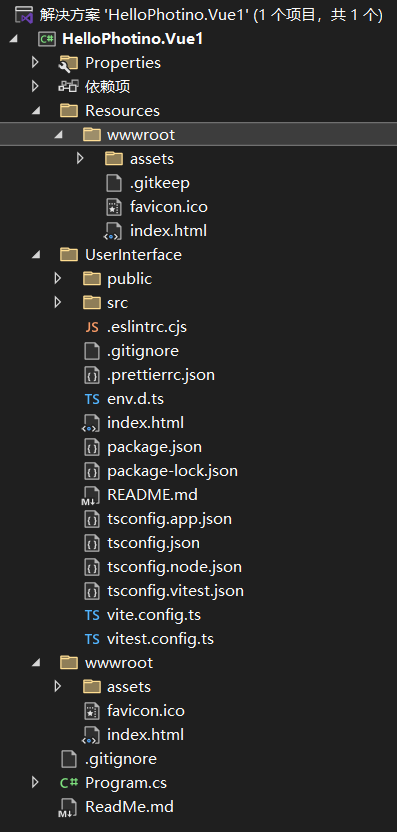Viewport: 397px width, 832px height.
Task: Click the dependencies icon beside 依赖项
Action: pos(69,86)
